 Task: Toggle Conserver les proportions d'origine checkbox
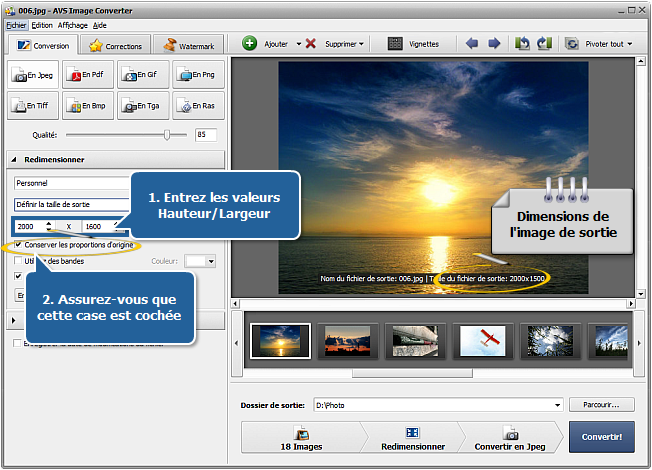coord(19,244)
